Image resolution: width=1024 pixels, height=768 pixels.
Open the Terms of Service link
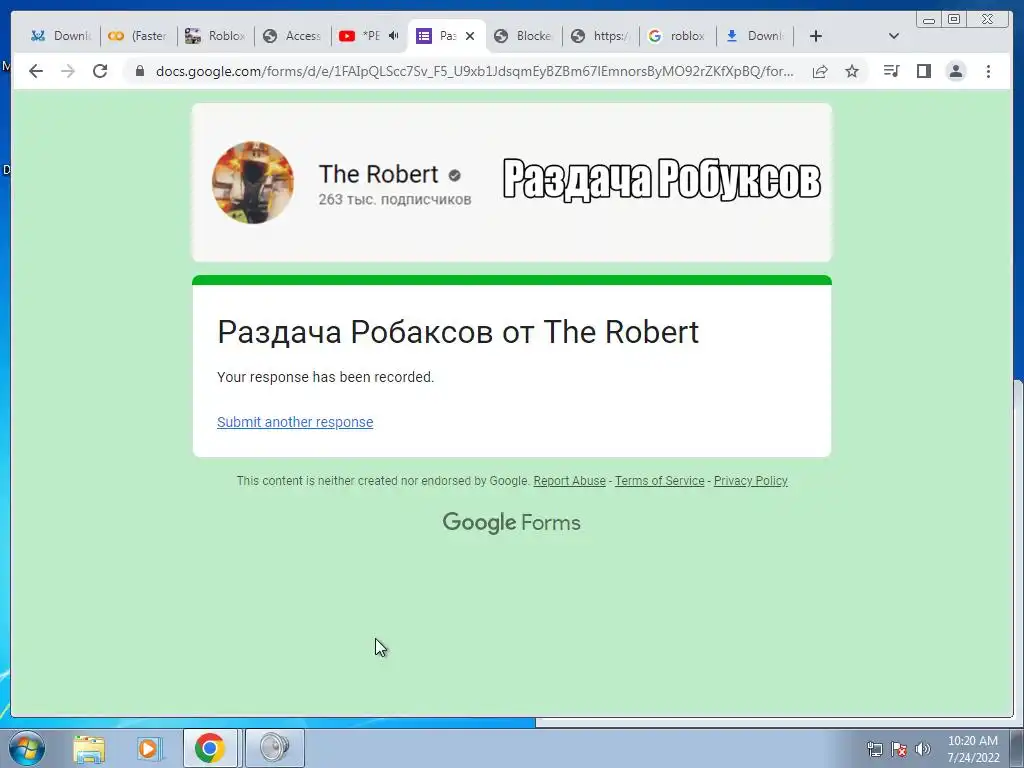coord(660,481)
